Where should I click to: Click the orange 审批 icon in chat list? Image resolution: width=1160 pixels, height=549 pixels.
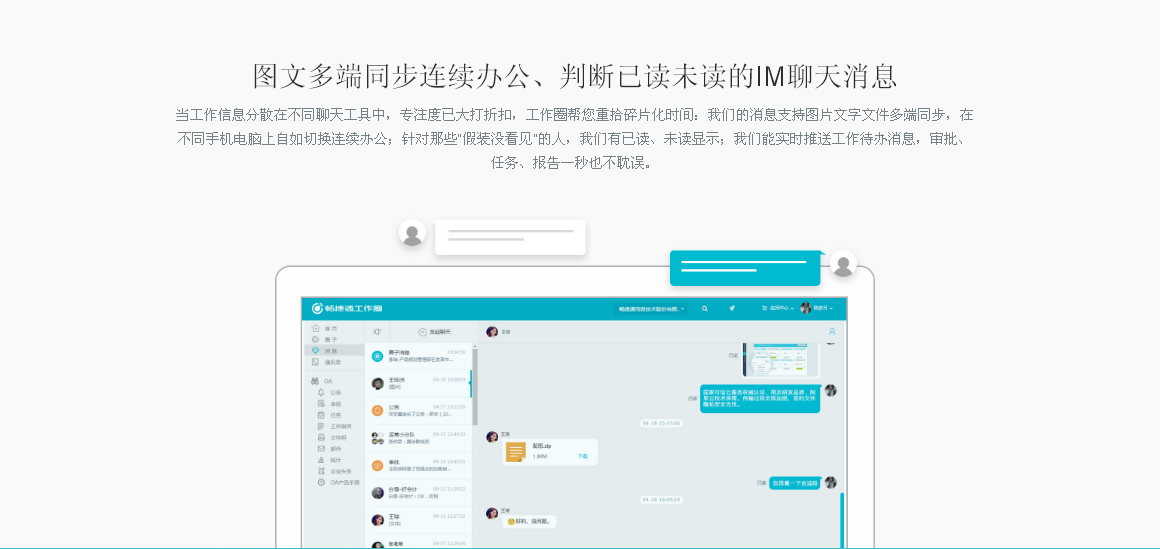point(377,465)
